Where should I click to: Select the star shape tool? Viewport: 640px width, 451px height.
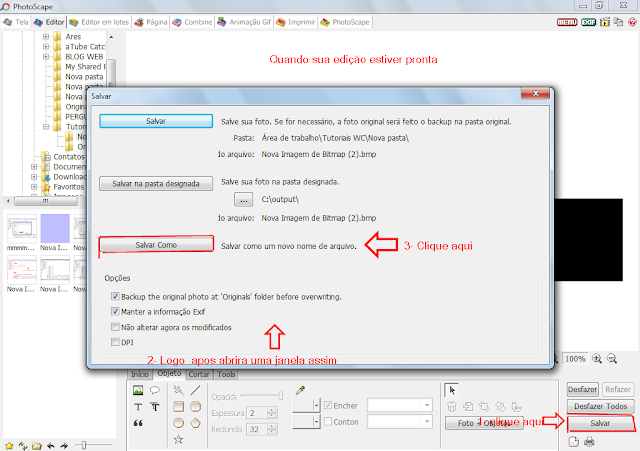[x=178, y=440]
